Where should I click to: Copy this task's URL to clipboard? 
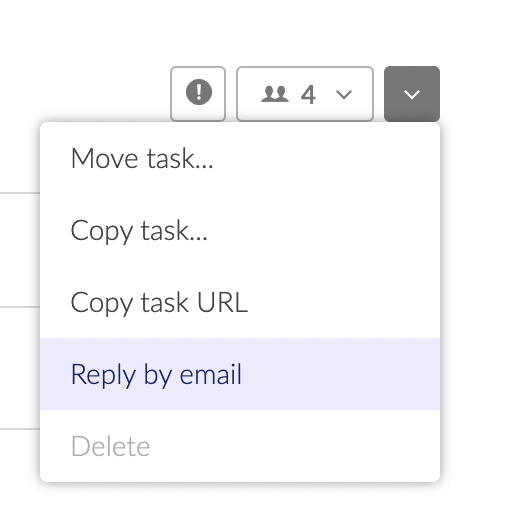pyautogui.click(x=240, y=302)
